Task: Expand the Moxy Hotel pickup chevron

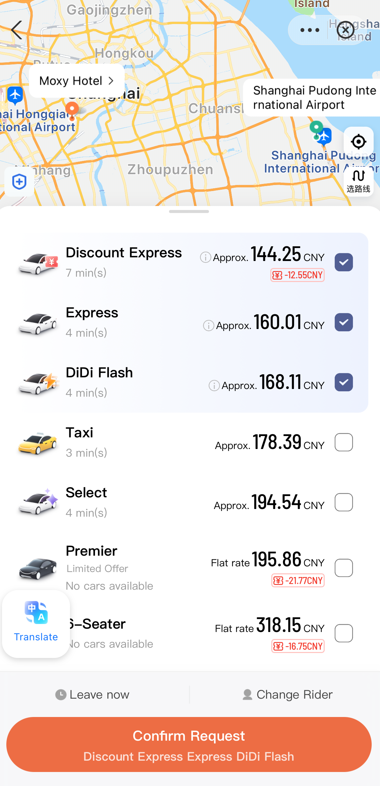Action: coord(111,81)
